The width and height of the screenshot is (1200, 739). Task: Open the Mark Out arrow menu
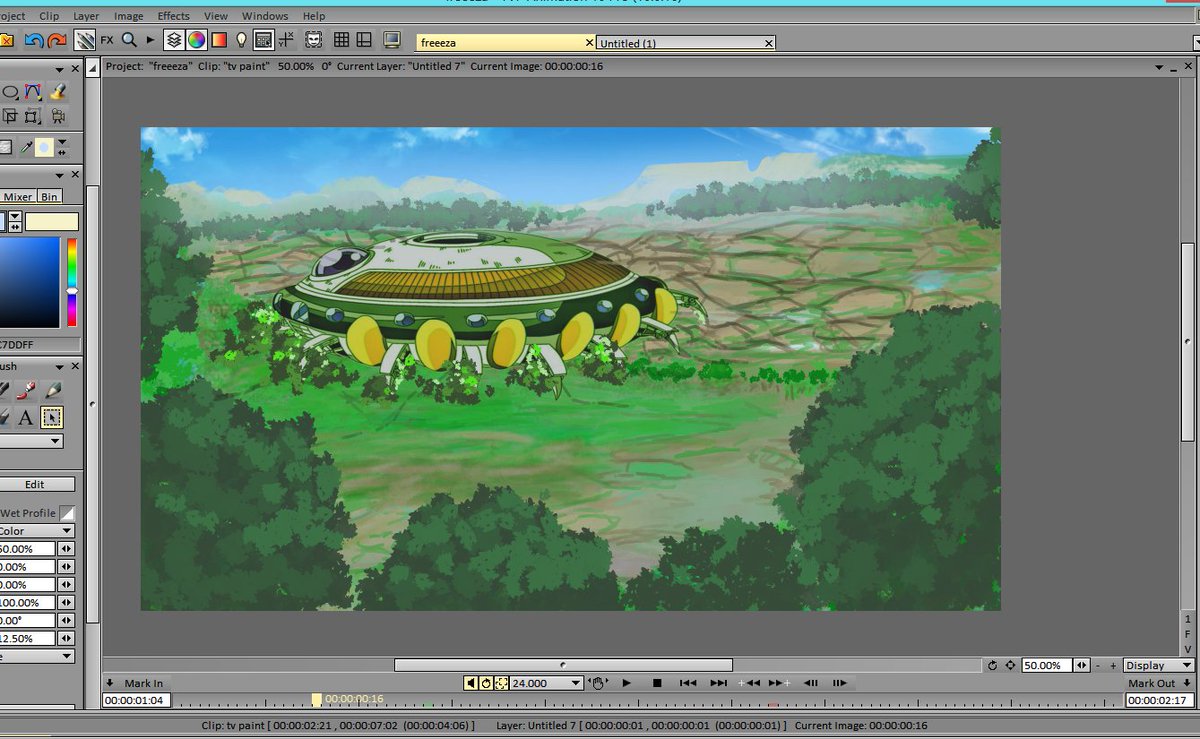coord(1187,683)
